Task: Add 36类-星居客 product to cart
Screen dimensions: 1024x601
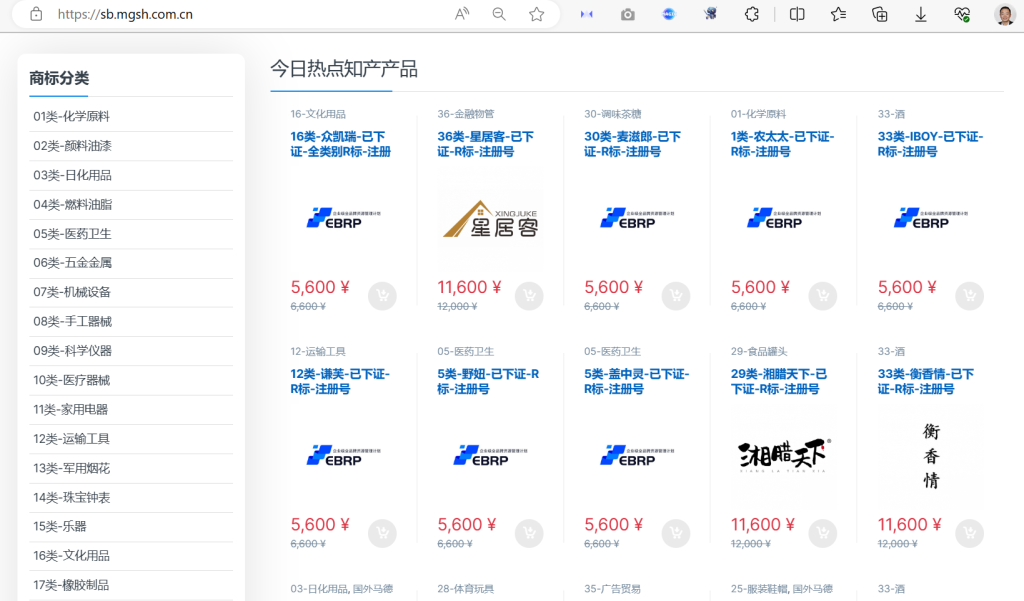Action: coord(529,296)
